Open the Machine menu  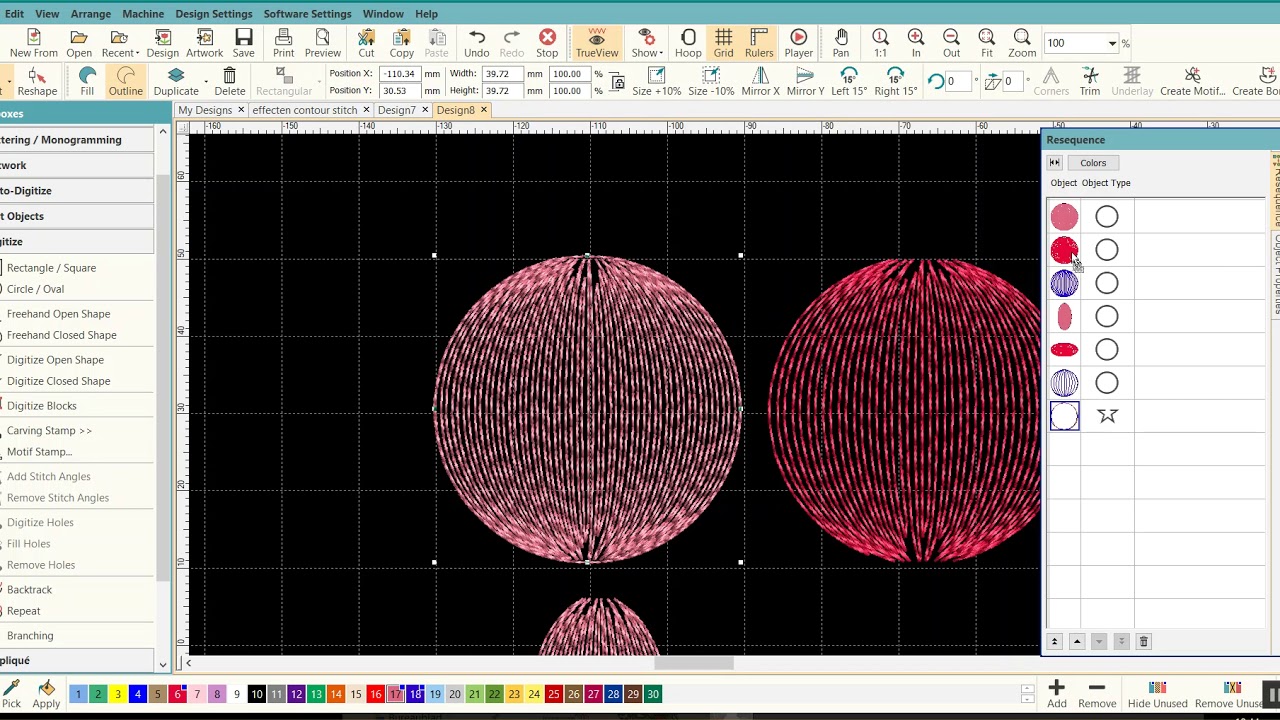click(x=143, y=14)
